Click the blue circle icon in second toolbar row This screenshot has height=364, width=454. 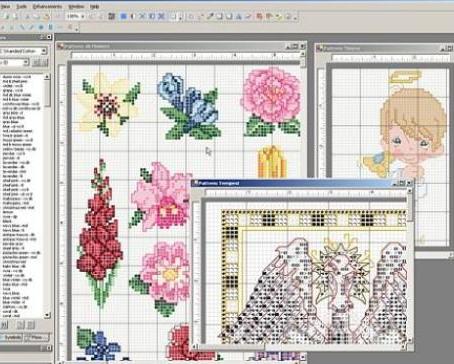point(41,27)
